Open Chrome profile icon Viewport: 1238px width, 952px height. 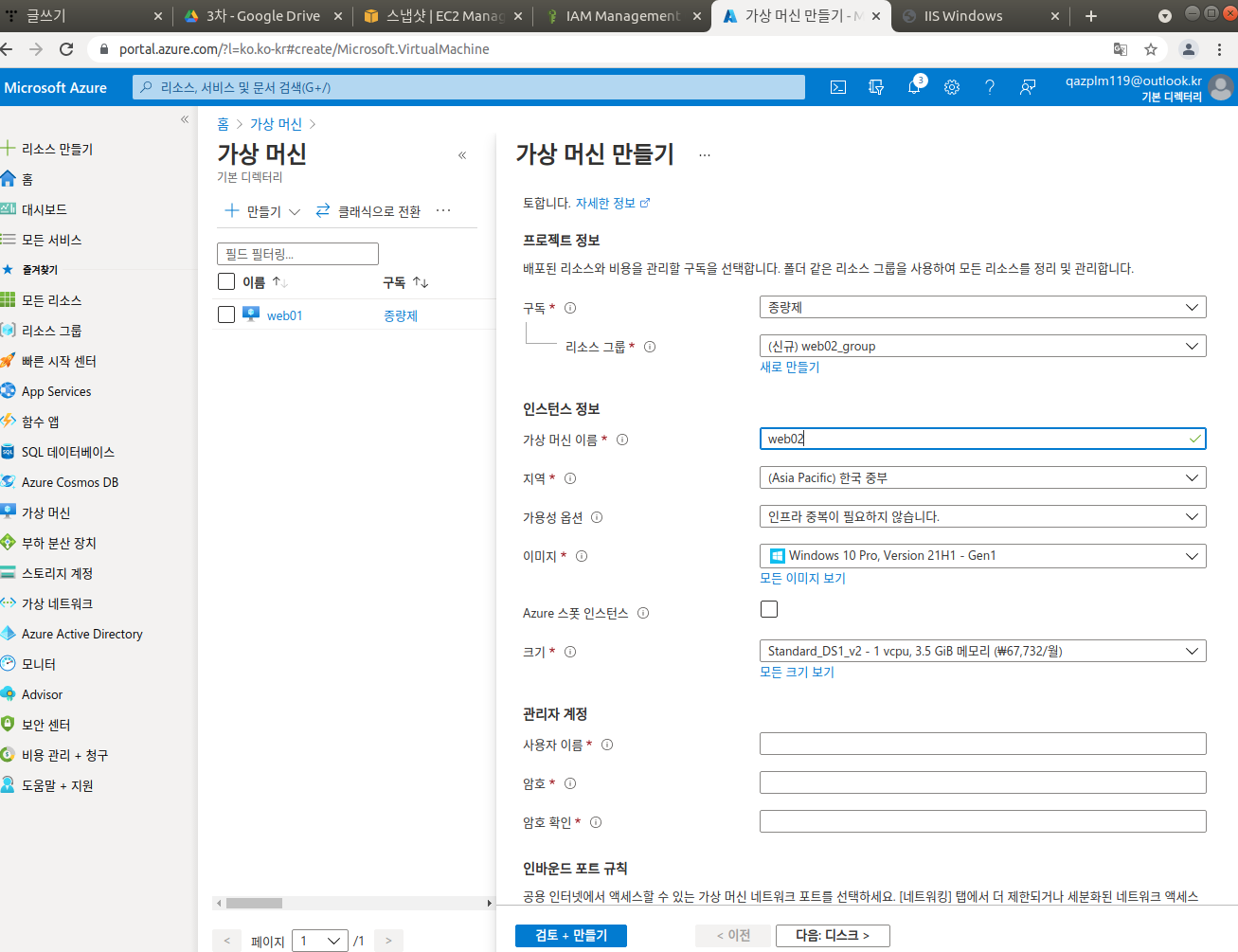1189,49
